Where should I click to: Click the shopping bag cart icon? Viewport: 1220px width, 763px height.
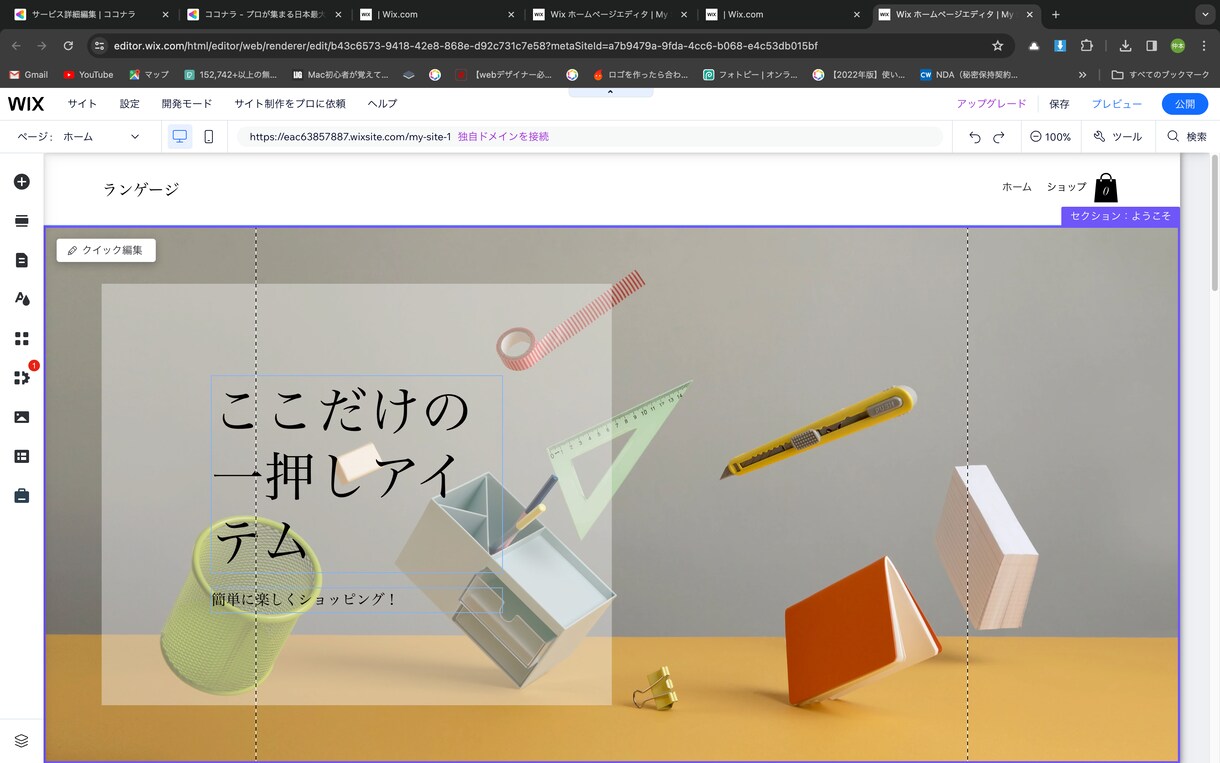(1105, 188)
